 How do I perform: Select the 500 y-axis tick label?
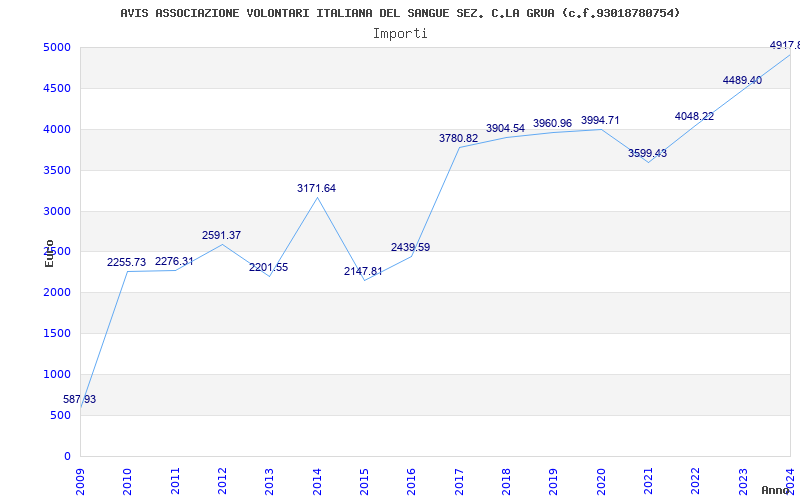click(61, 416)
